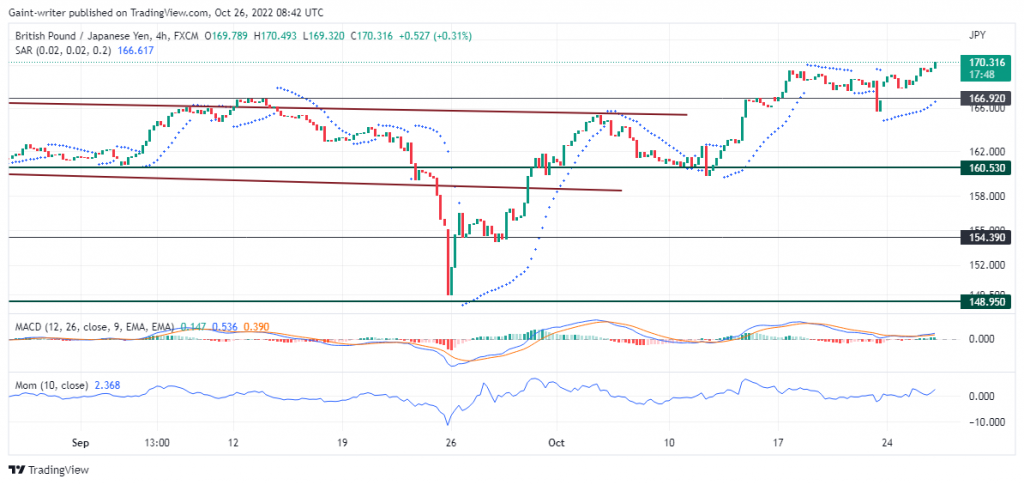Click the low price L169.320
The image size is (1024, 485).
tap(325, 37)
